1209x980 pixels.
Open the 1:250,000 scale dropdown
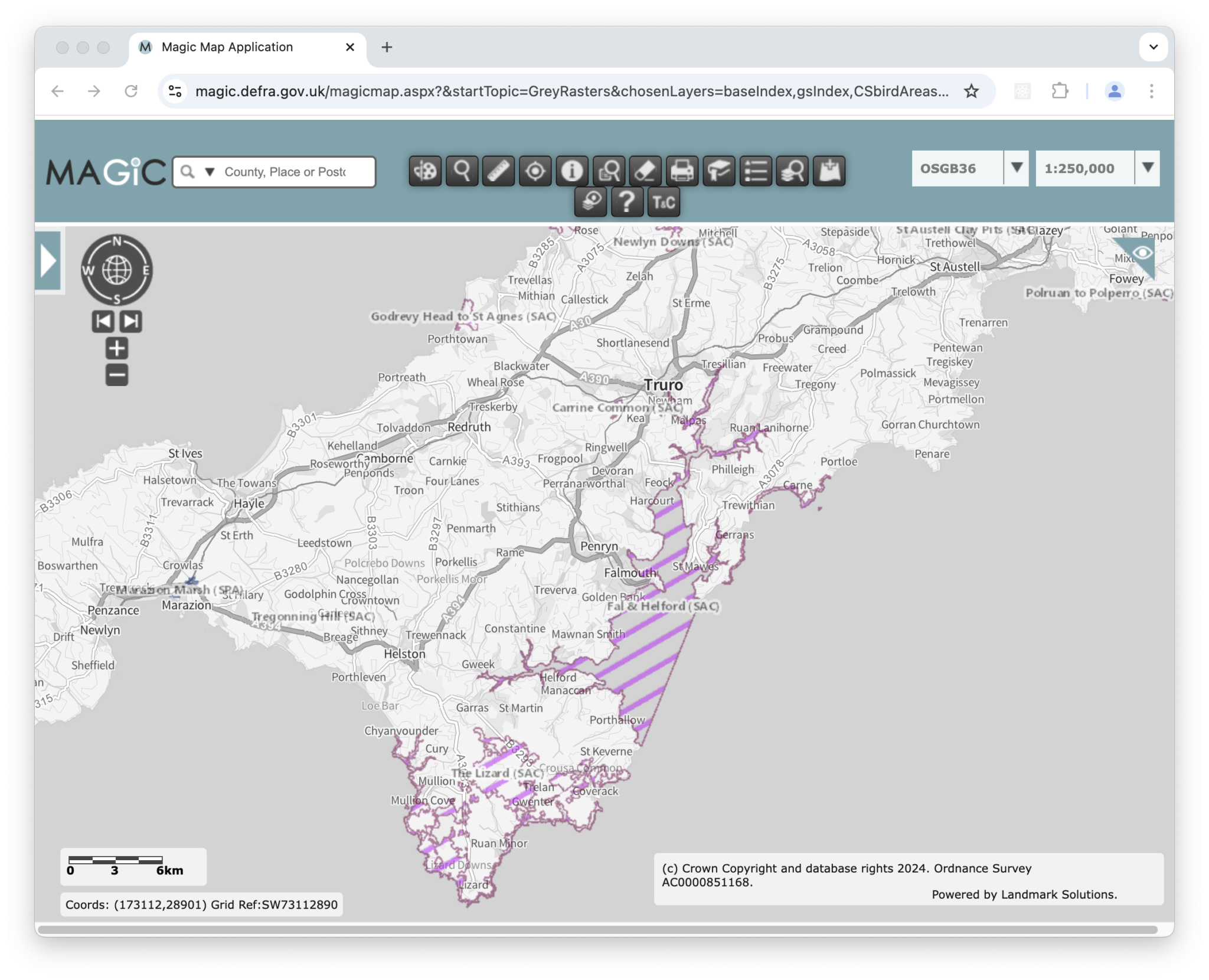(x=1147, y=168)
